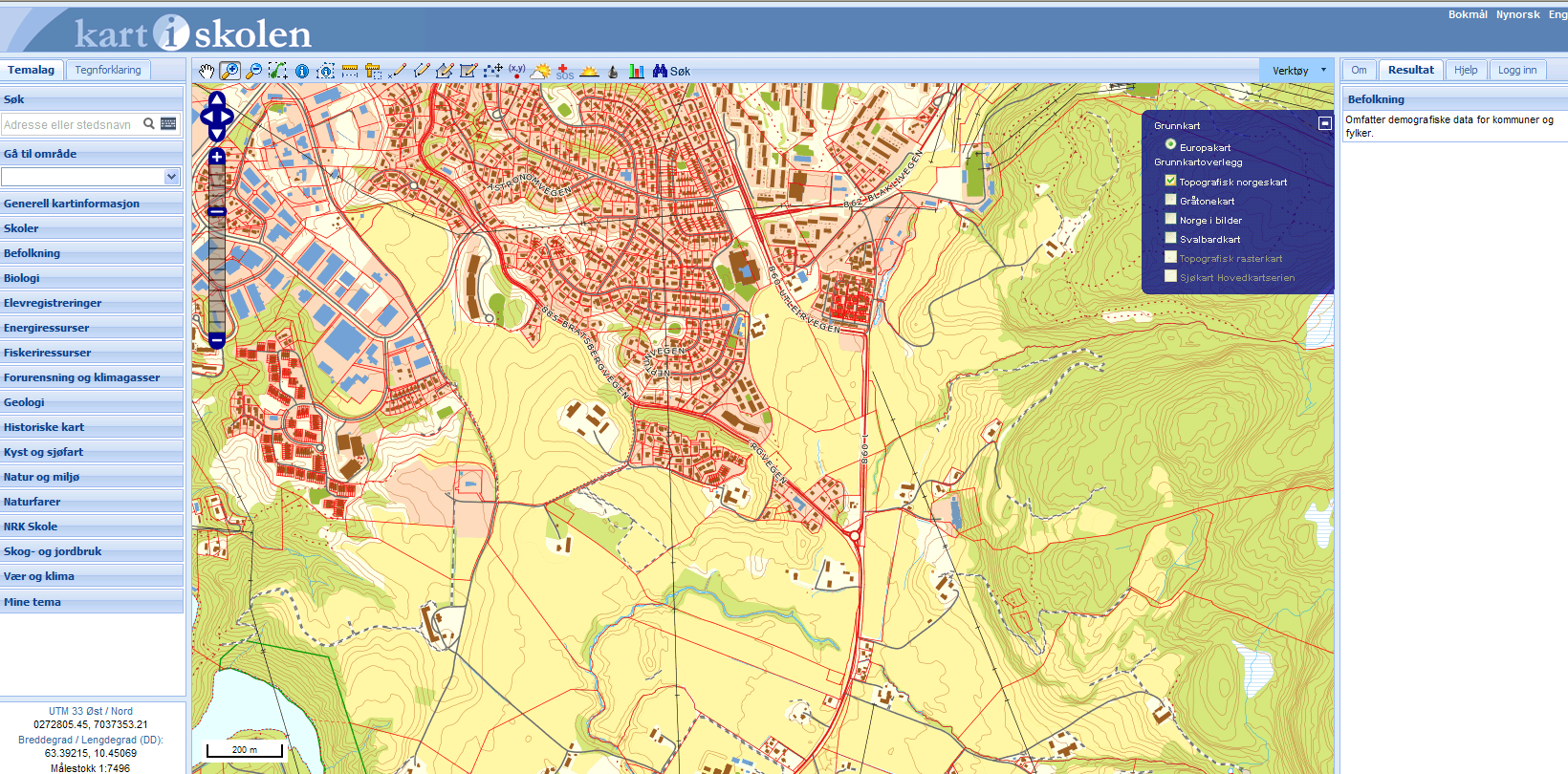Switch to the Temalag tab

[32, 70]
